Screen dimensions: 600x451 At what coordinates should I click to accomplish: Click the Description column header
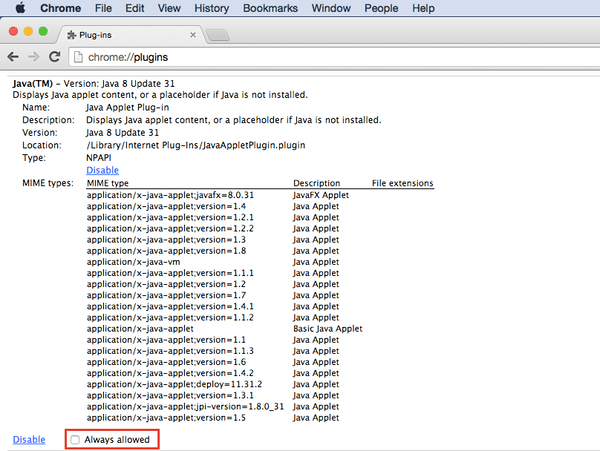tap(316, 183)
